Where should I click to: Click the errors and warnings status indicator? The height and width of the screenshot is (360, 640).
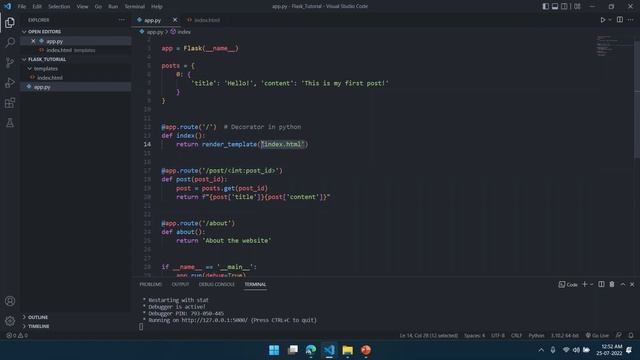click(17, 336)
